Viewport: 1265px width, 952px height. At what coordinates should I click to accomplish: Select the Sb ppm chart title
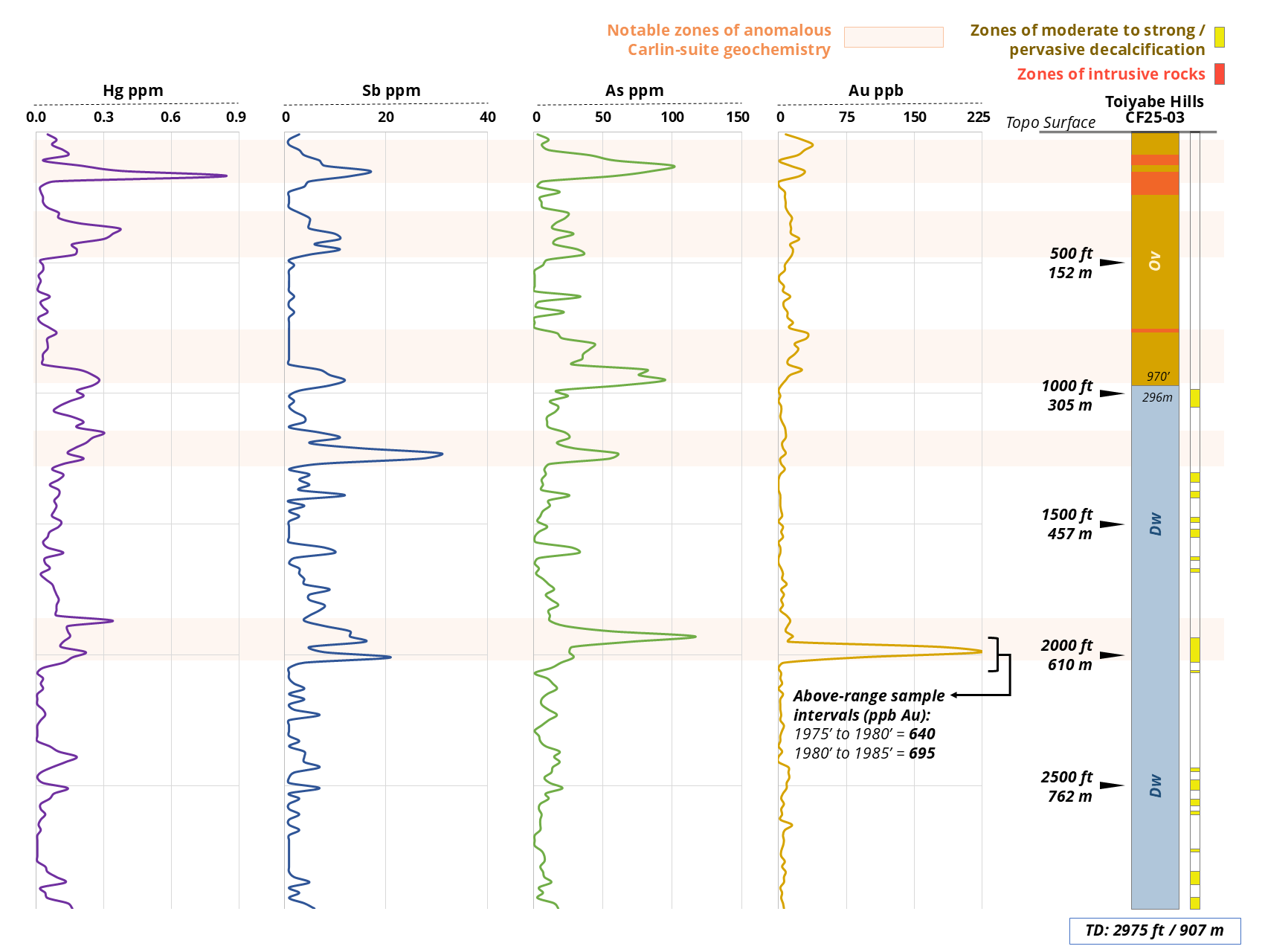[391, 91]
